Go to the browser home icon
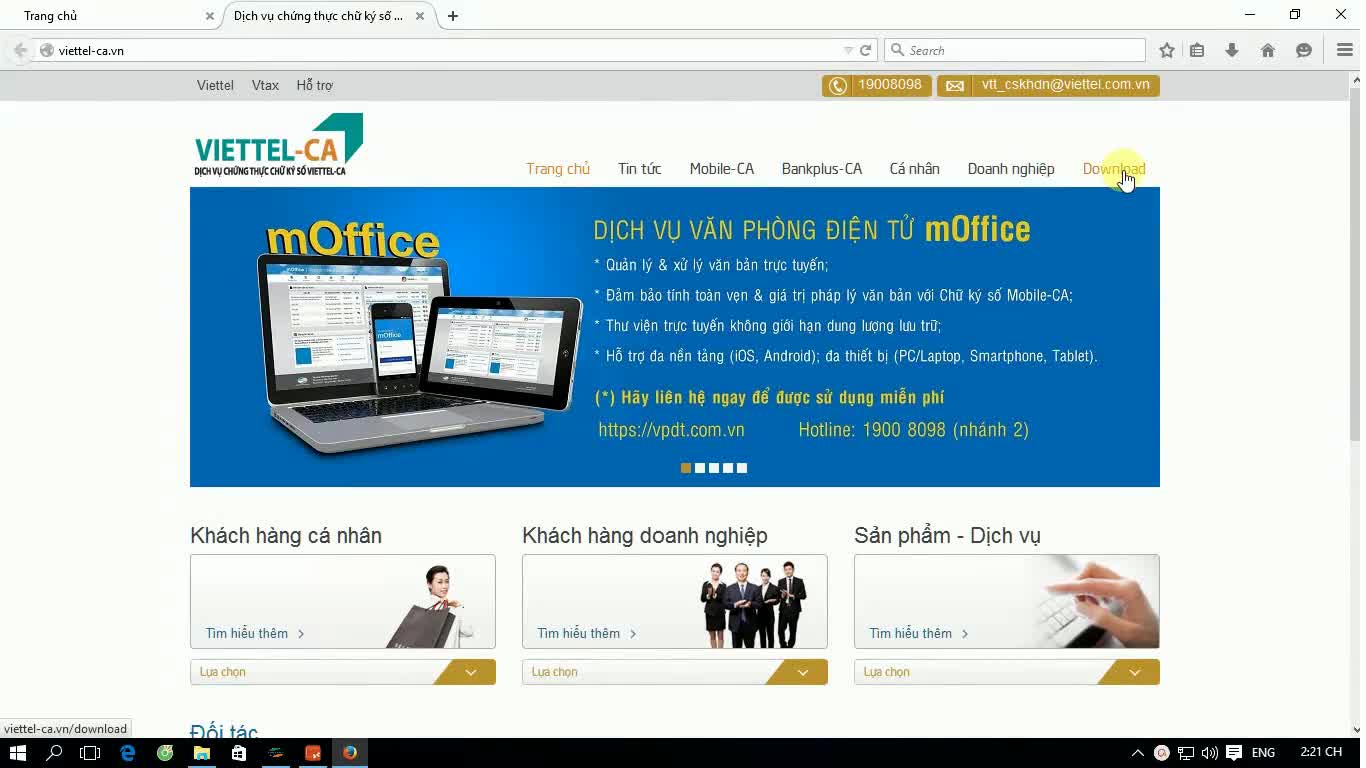 1268,50
